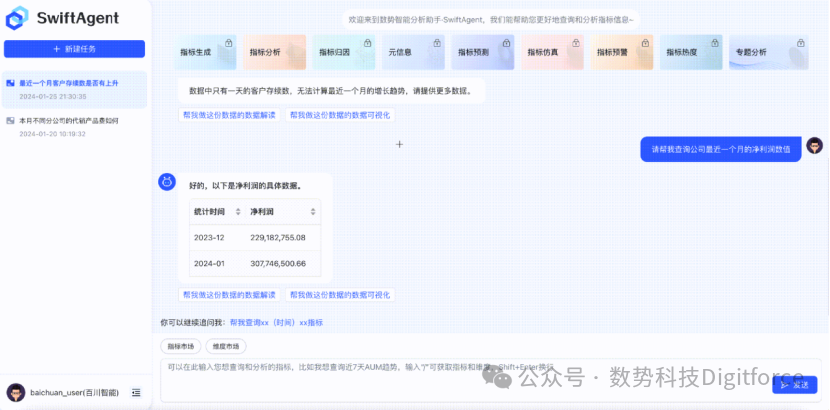Open the task 本月不同分公司的代销产品费如何

[74, 127]
